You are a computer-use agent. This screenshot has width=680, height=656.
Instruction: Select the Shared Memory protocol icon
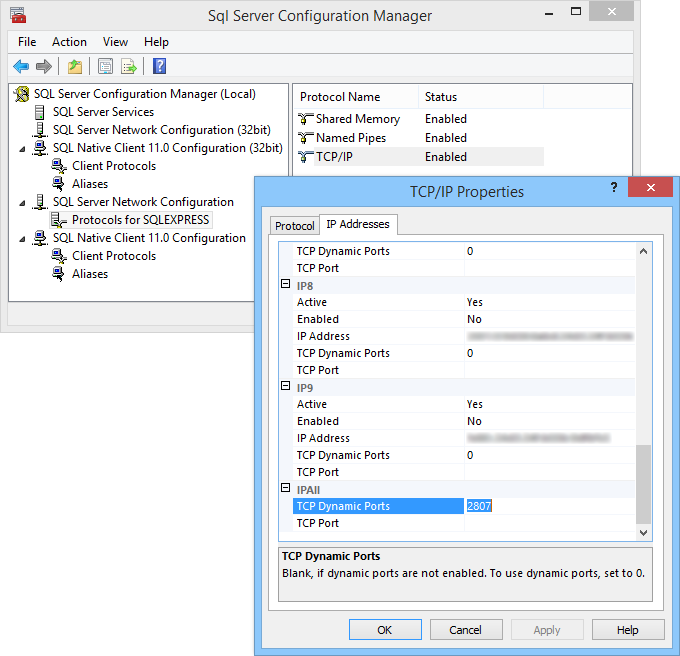tap(306, 118)
